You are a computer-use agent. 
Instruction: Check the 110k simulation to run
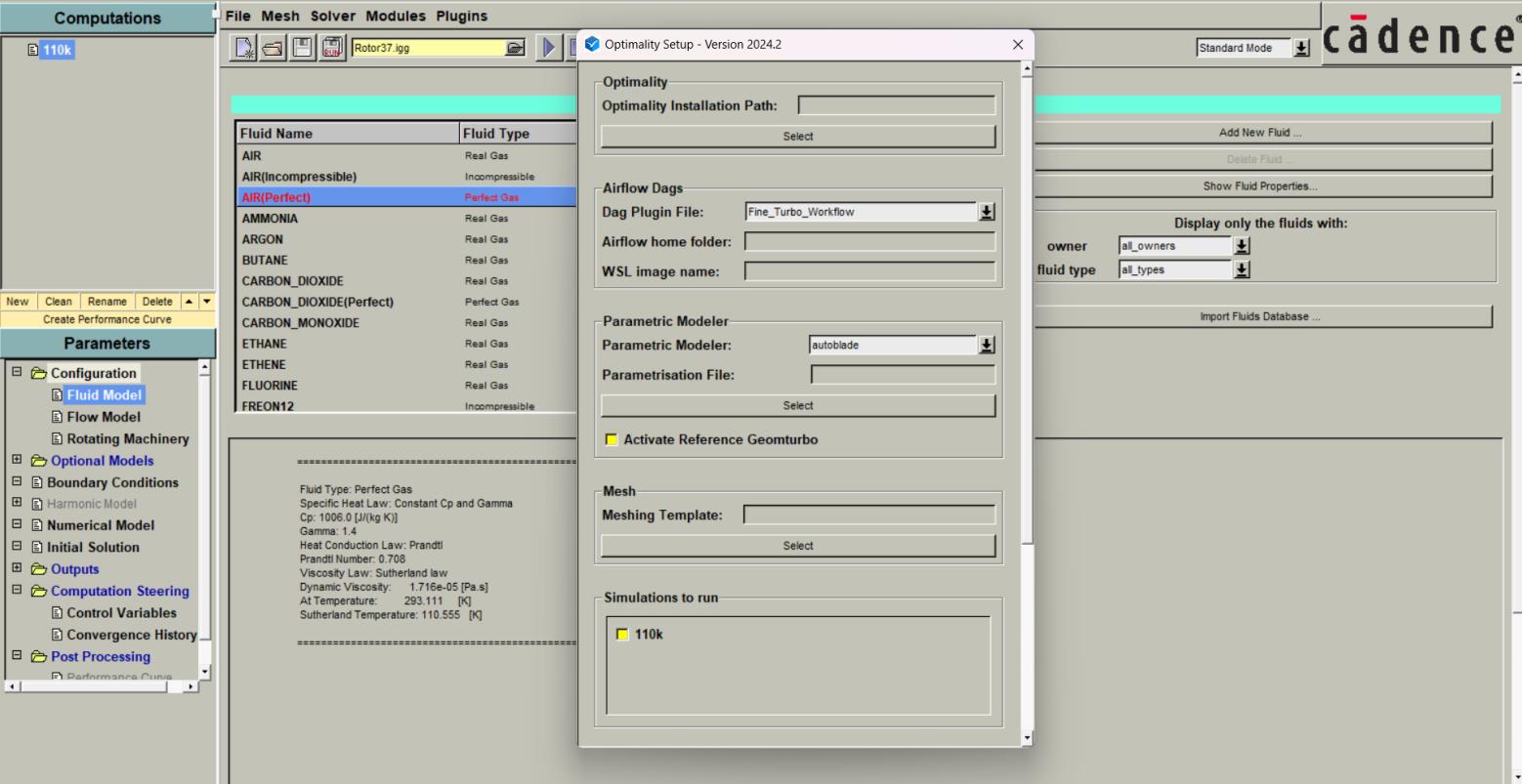622,635
